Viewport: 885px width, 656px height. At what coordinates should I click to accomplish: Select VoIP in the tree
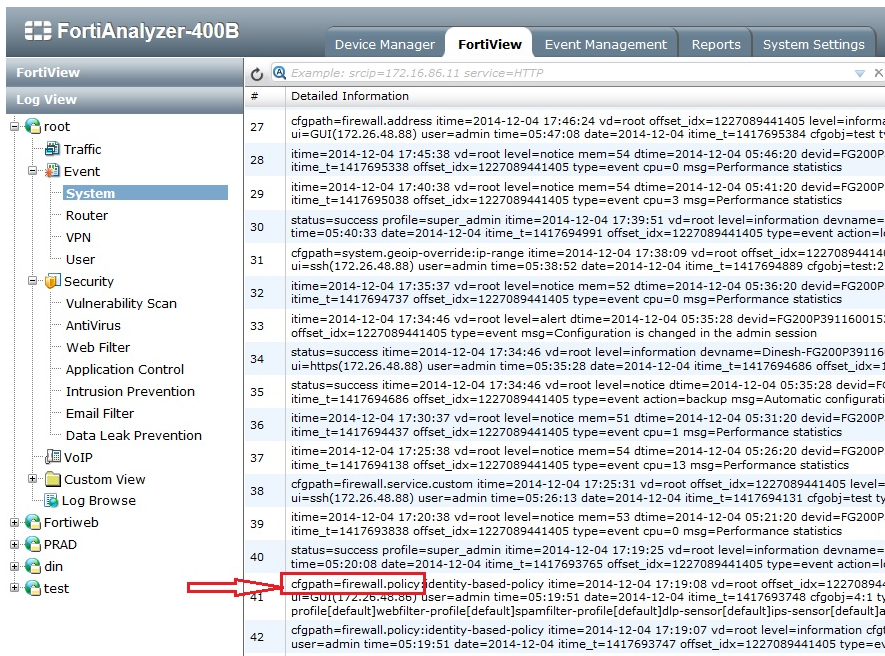(78, 457)
